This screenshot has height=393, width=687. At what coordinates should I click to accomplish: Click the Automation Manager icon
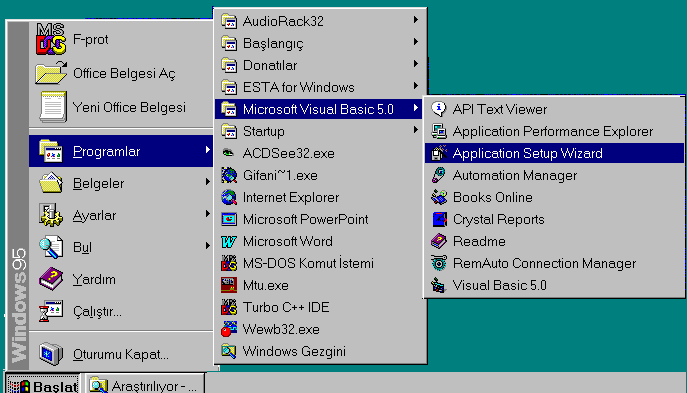pyautogui.click(x=439, y=175)
